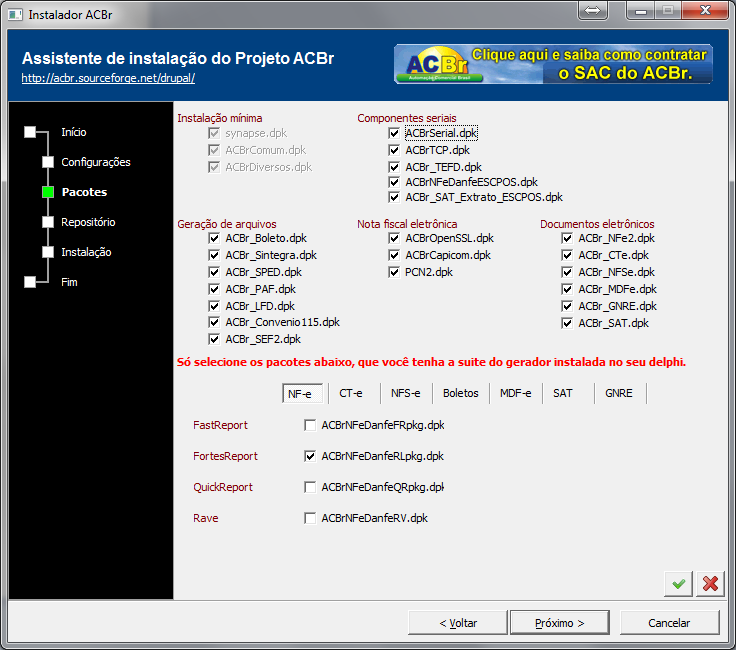The width and height of the screenshot is (736, 650).
Task: Enable Rave ACBrNFeDanfeRV.dpk checkbox
Action: point(310,518)
